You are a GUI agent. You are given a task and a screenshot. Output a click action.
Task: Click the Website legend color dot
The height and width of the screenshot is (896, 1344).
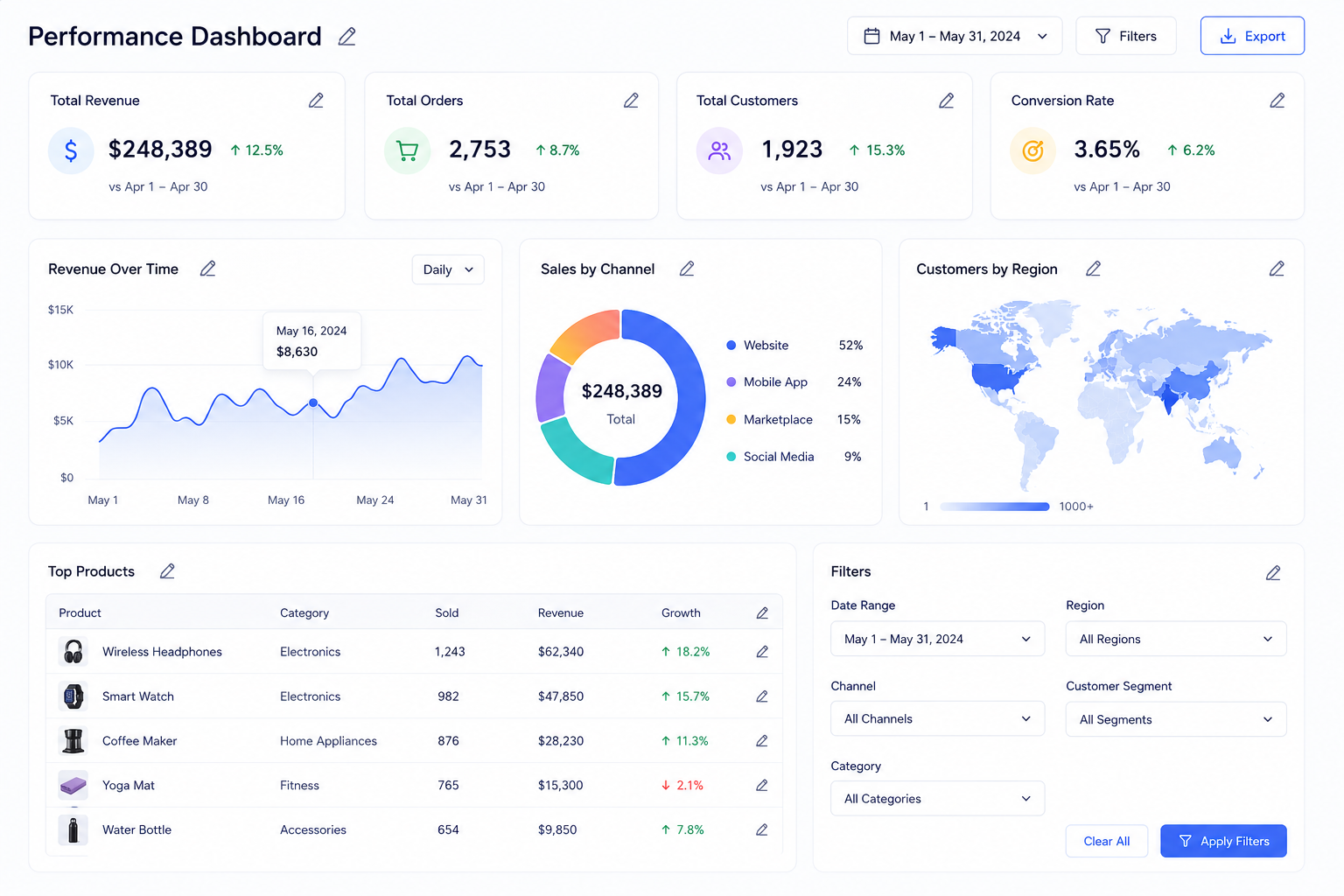pos(731,346)
